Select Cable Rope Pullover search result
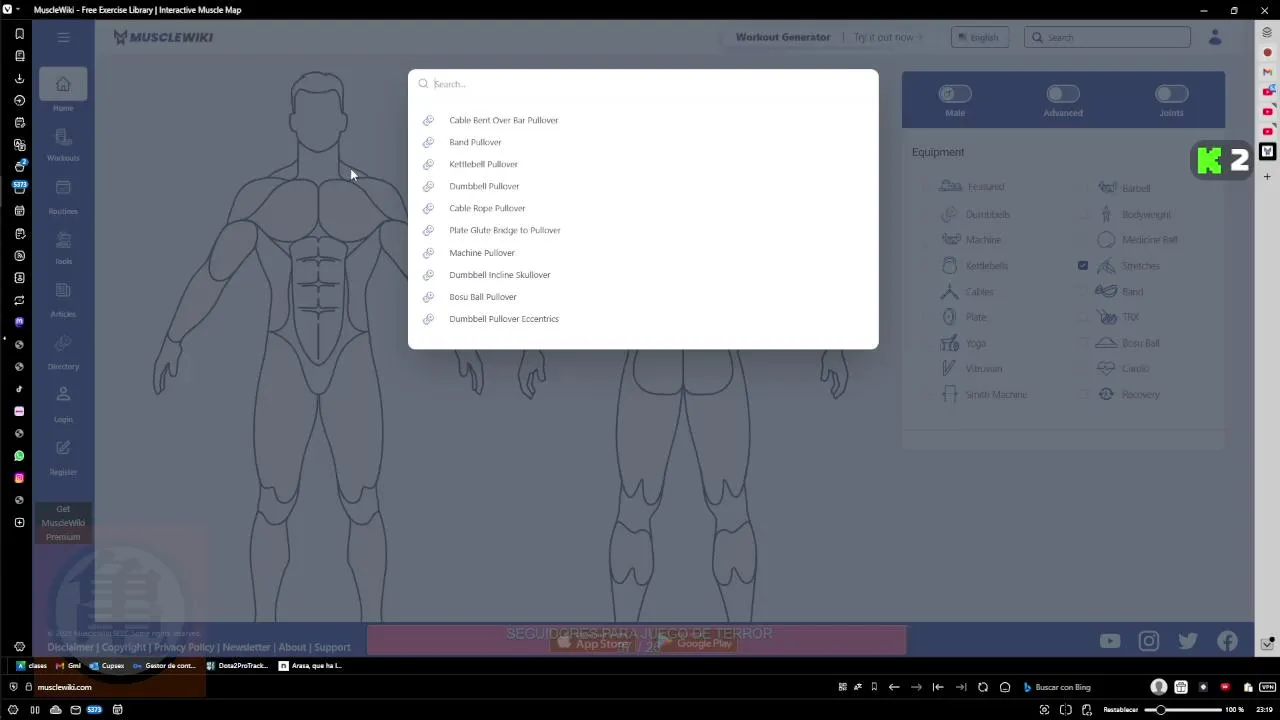This screenshot has width=1280, height=720. coord(643,208)
